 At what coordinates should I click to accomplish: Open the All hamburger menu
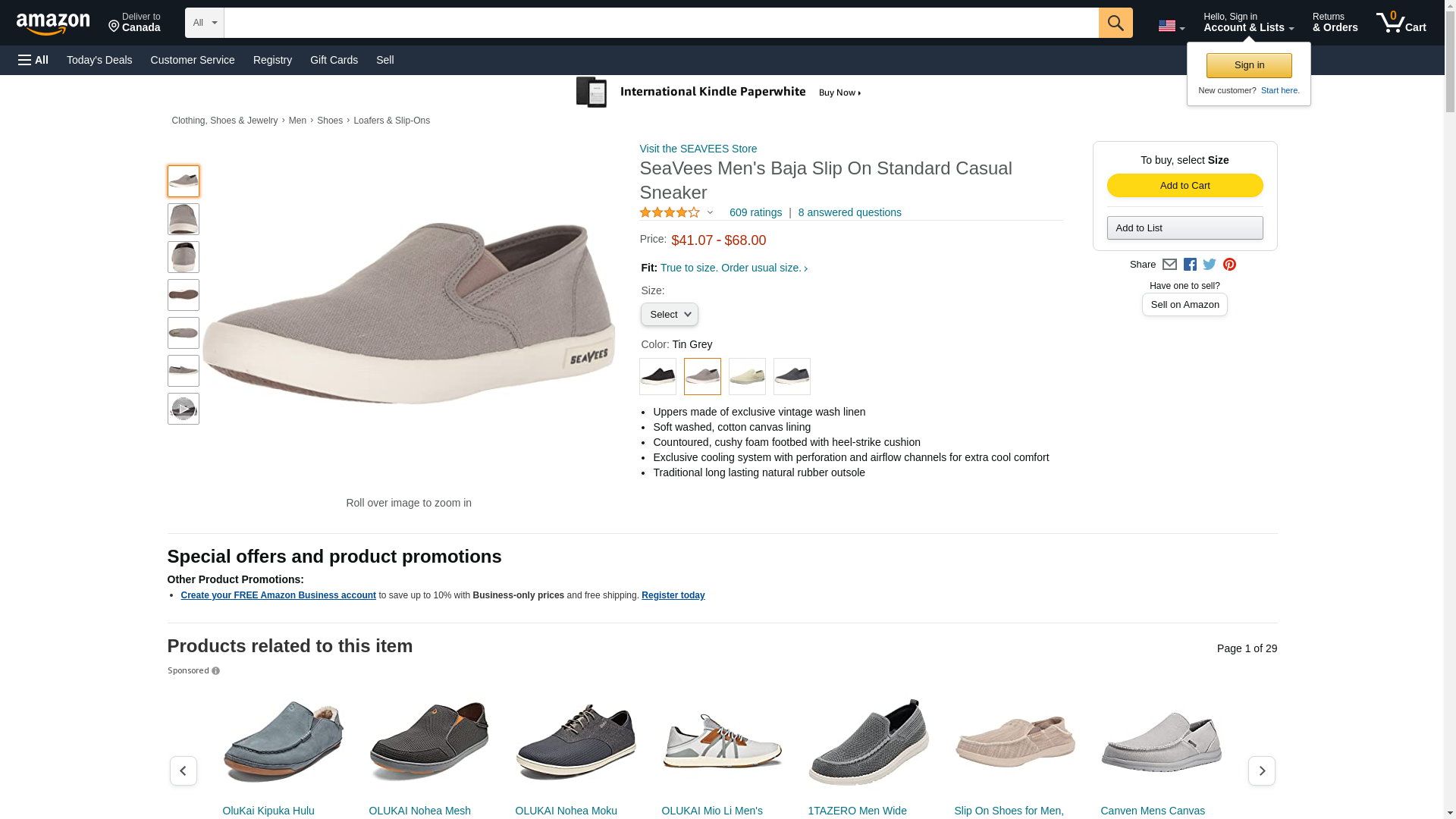[33, 60]
